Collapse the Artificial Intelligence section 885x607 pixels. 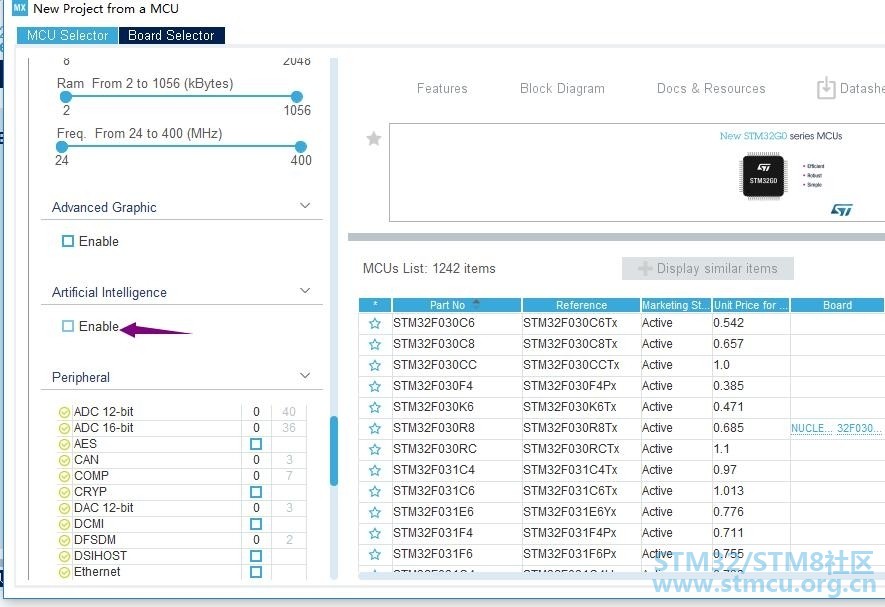pos(305,291)
